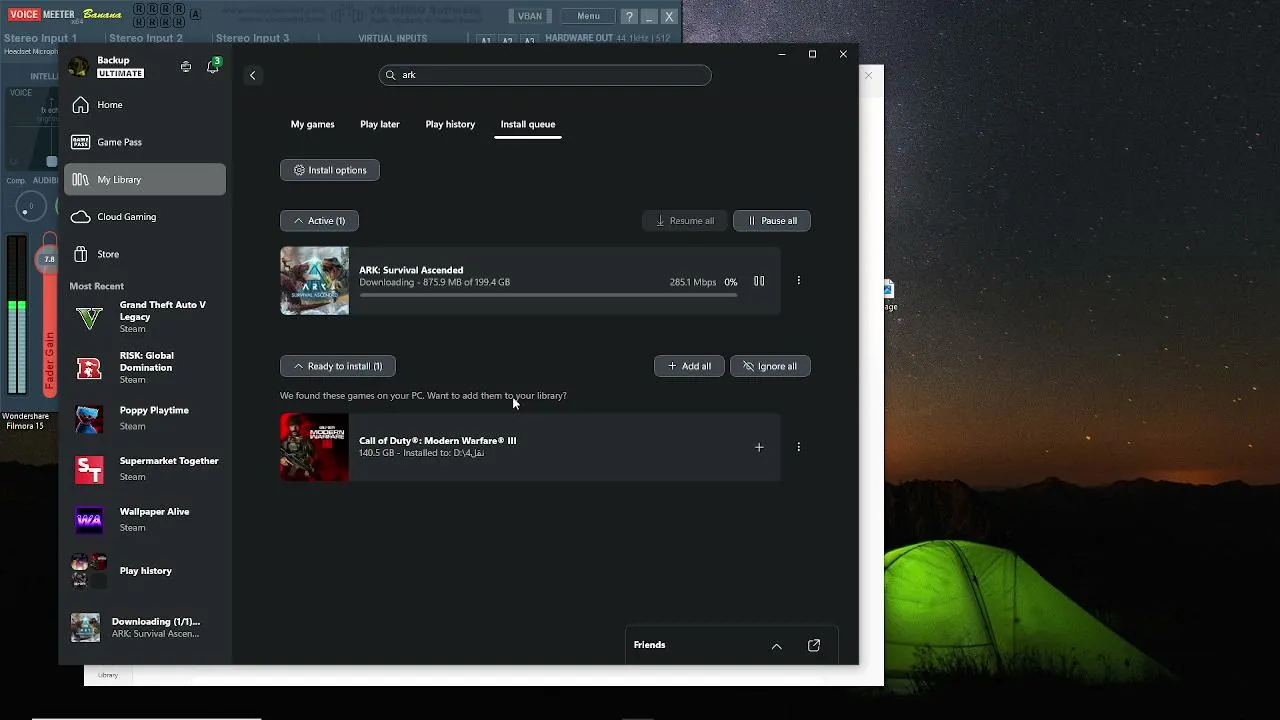This screenshot has height=720, width=1280.
Task: Open Cloud Gaming in the sidebar
Action: (x=145, y=217)
